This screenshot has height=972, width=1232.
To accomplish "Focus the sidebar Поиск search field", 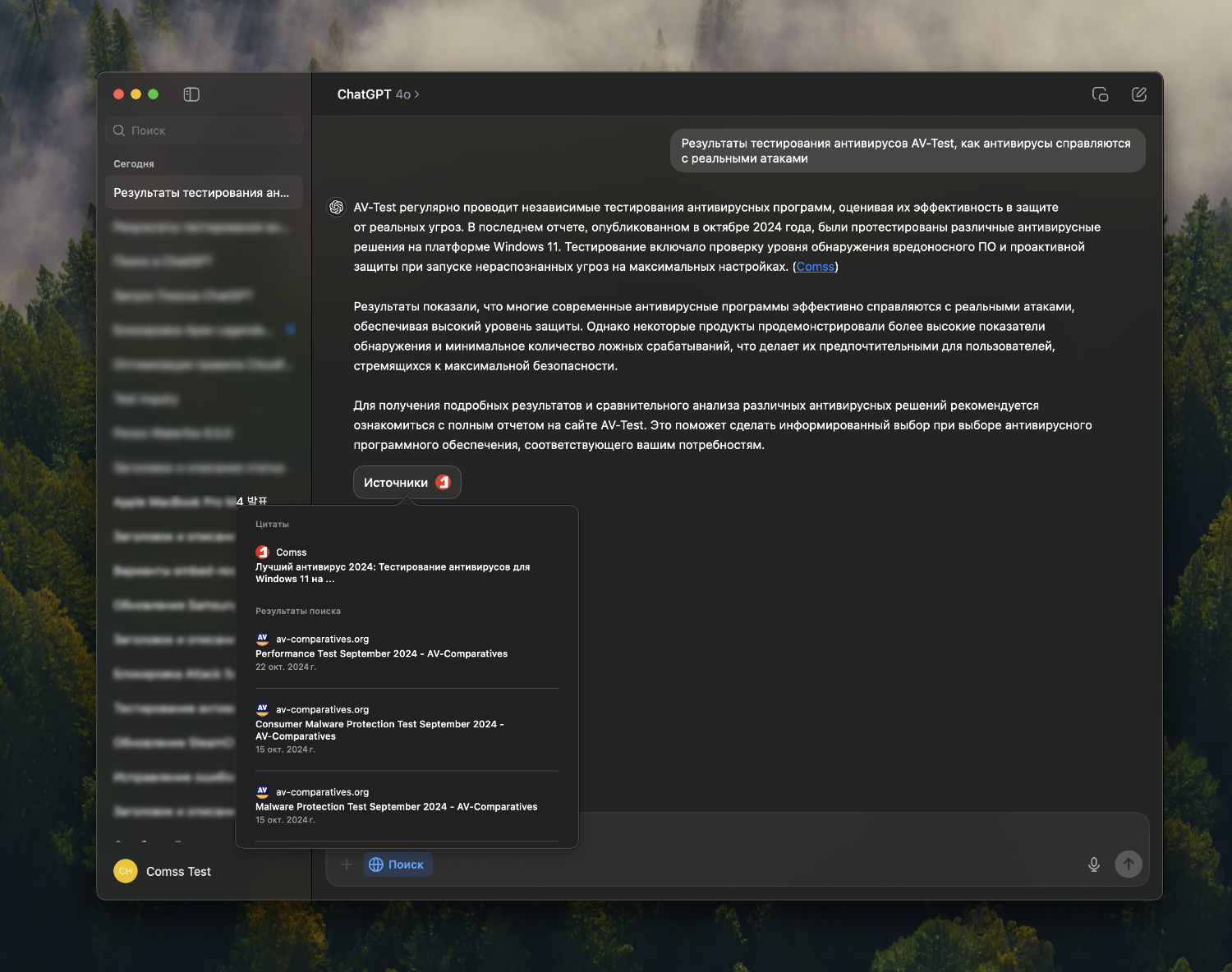I will [204, 131].
